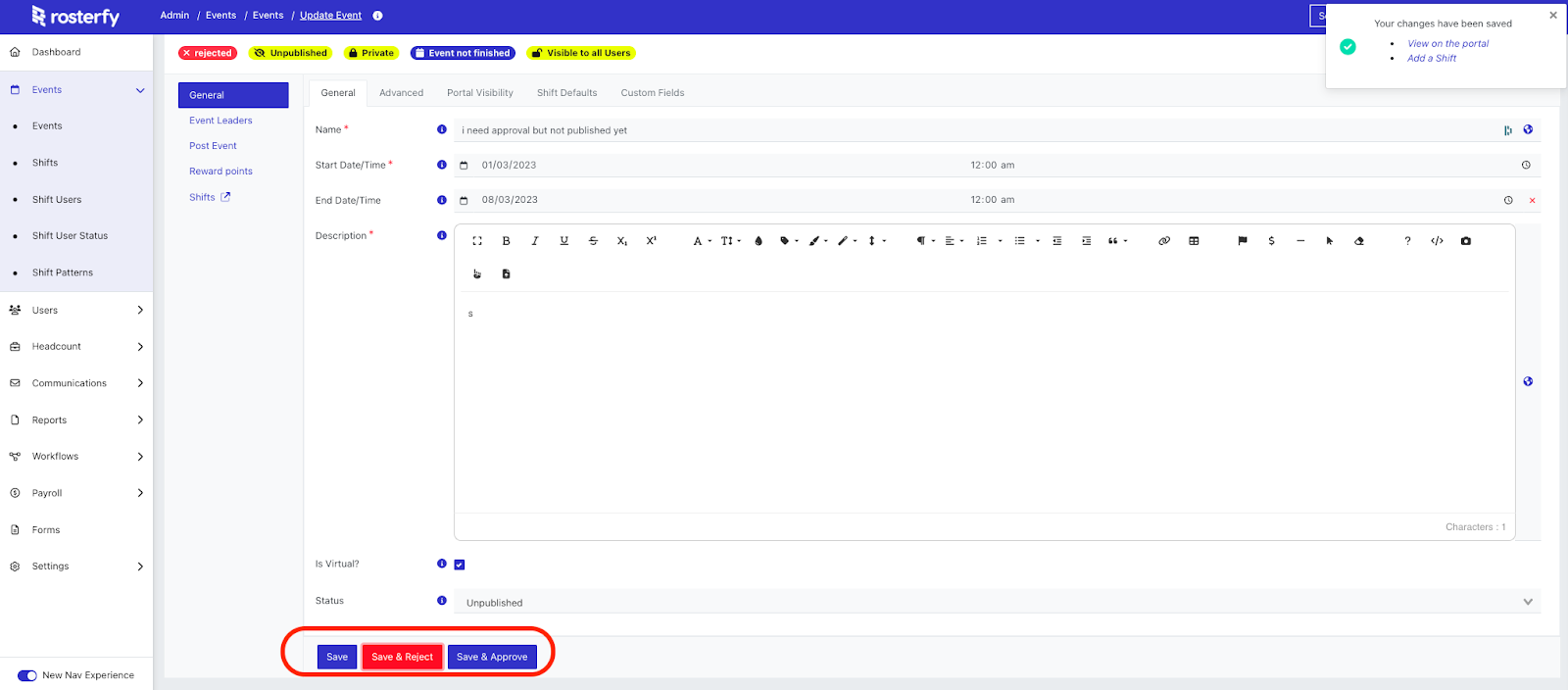Open Reward points in side menu

click(220, 172)
